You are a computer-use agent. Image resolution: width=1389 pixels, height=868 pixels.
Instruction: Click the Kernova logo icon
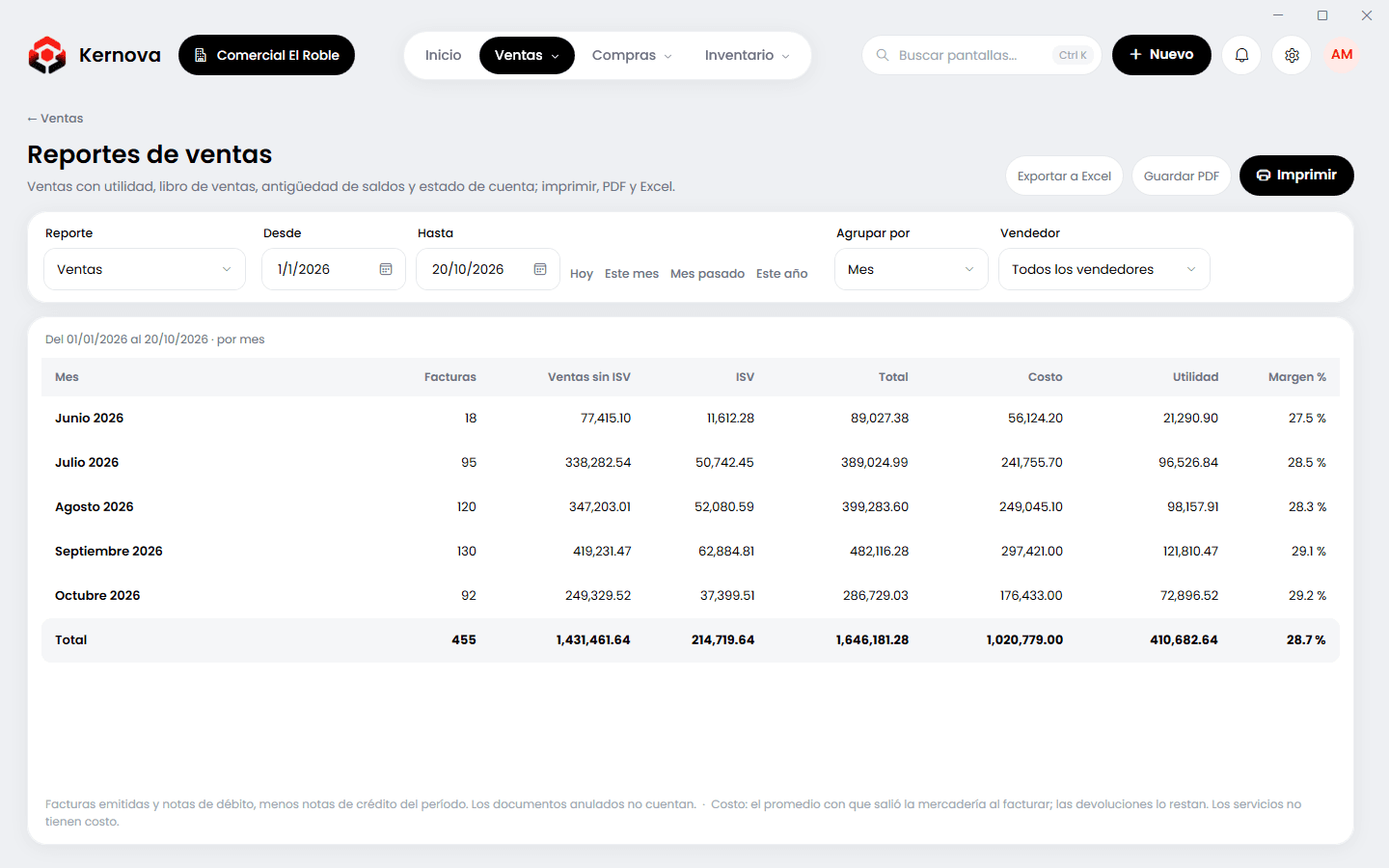click(x=47, y=55)
